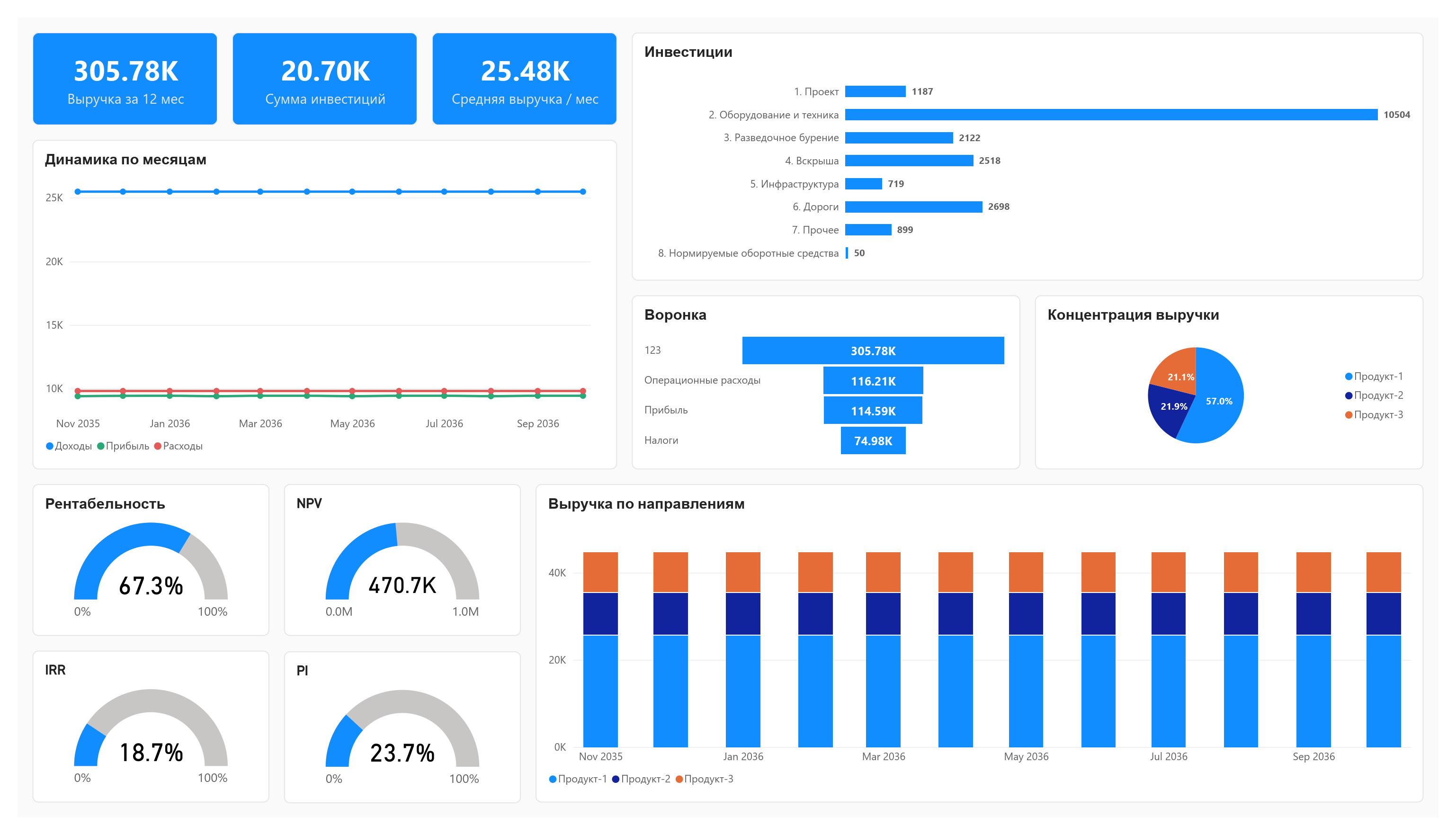Click the Доходы legend marker in monthly chart
1456x835 pixels.
(x=50, y=446)
